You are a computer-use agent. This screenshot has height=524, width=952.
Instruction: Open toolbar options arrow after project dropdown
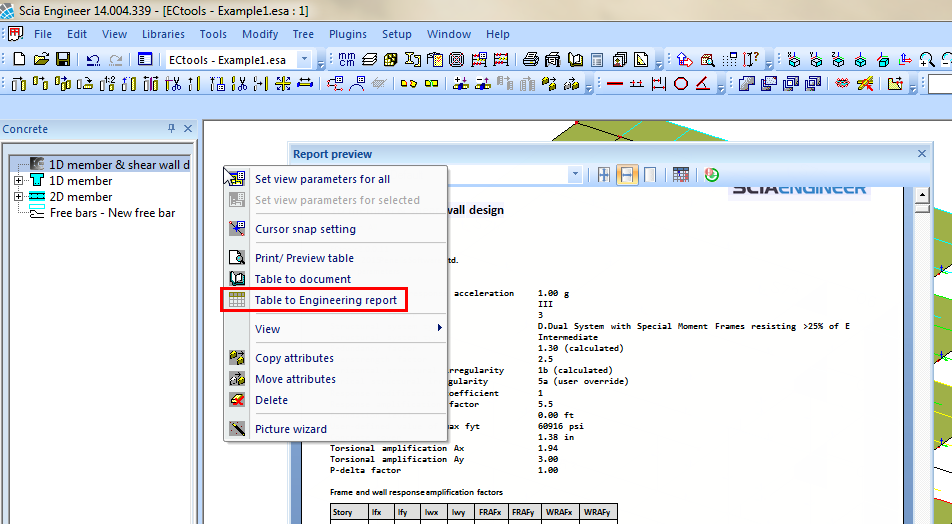(x=321, y=61)
